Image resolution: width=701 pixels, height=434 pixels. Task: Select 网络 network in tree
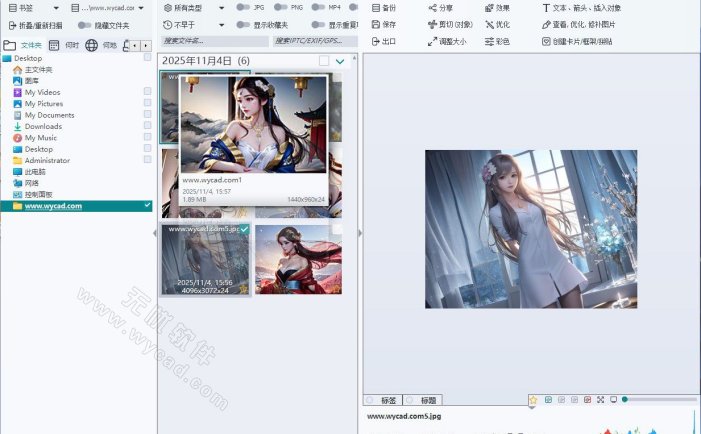(x=32, y=183)
